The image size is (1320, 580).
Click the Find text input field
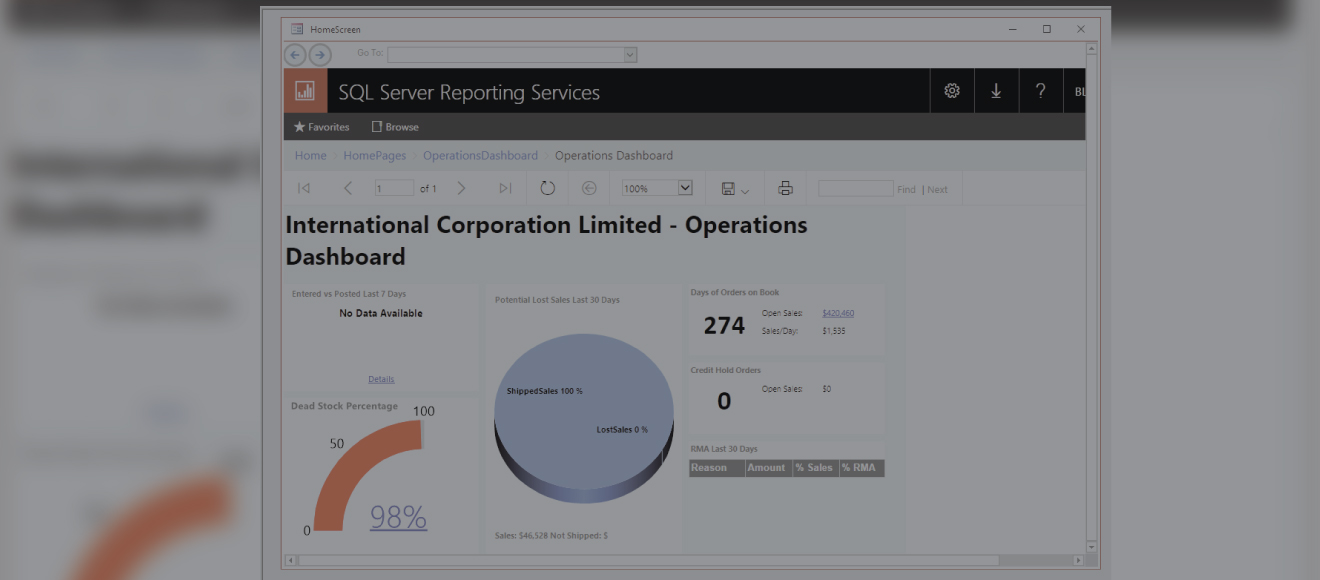click(855, 188)
